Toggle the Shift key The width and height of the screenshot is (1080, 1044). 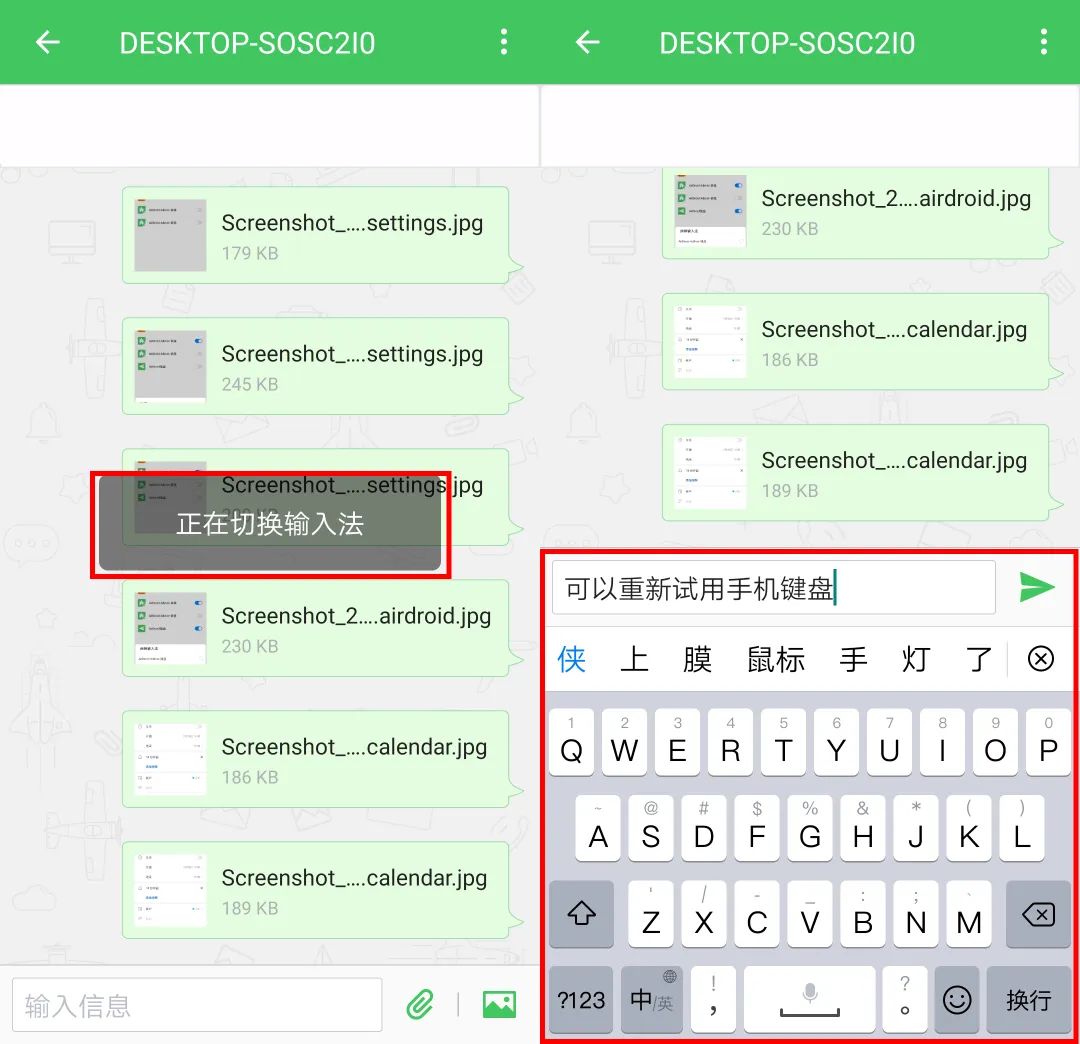[581, 914]
